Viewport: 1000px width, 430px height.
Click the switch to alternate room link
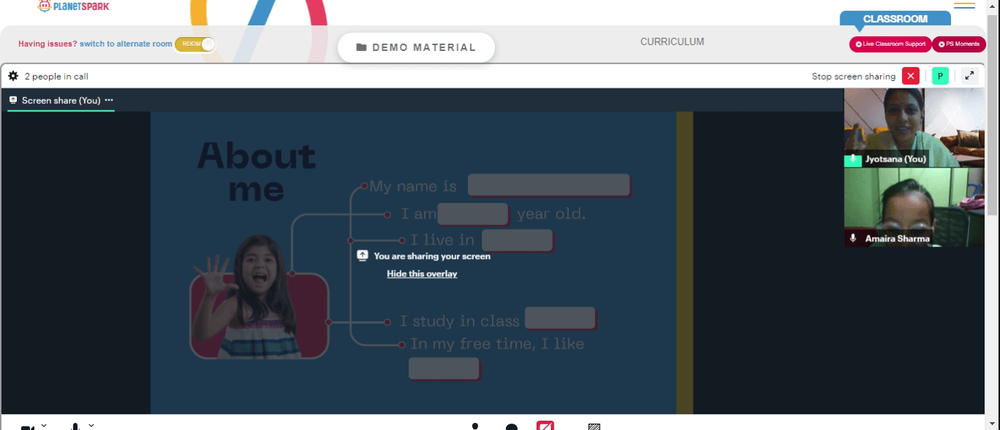tap(126, 44)
